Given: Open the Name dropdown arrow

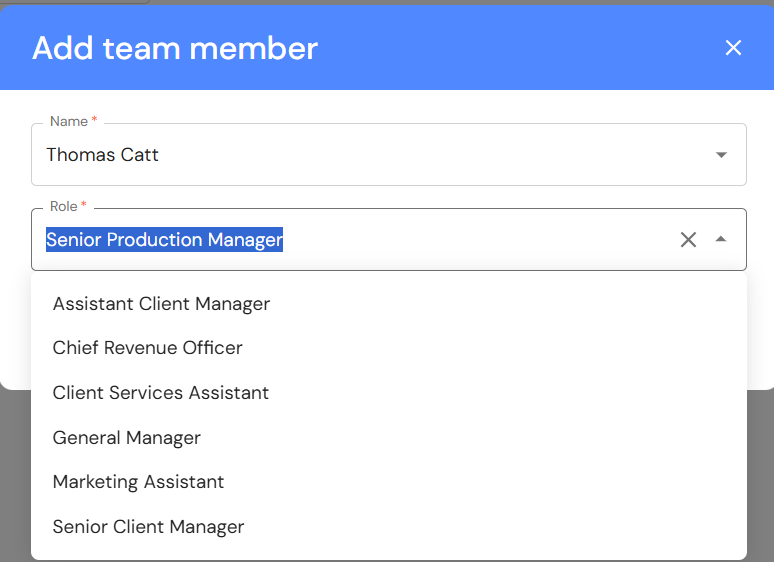Looking at the screenshot, I should 721,155.
